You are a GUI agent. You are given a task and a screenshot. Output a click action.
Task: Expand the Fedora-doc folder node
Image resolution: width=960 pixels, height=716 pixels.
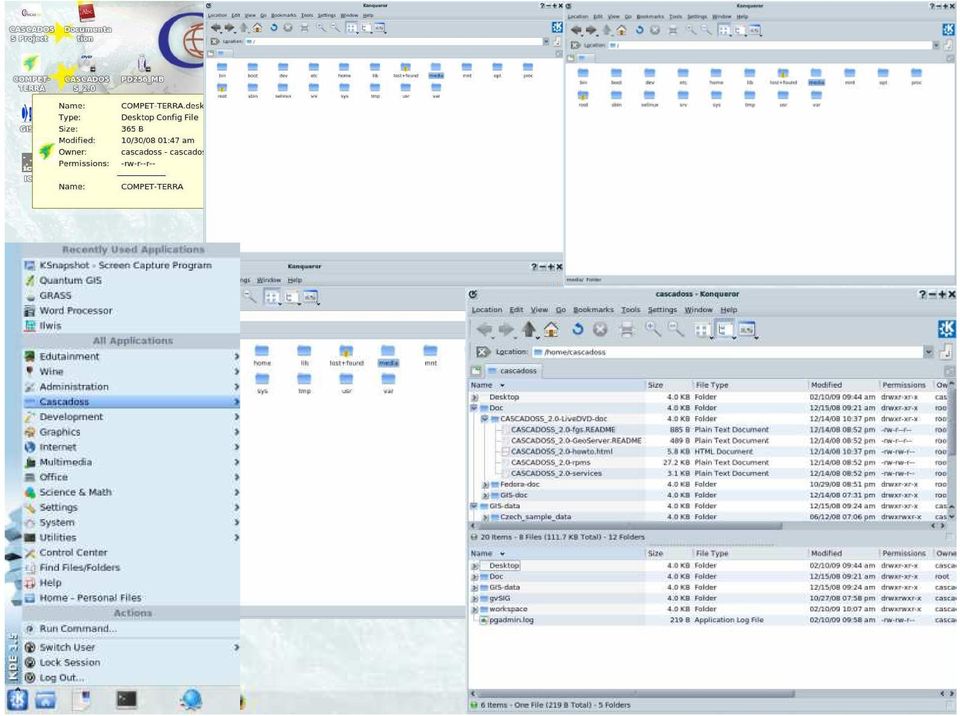click(x=485, y=484)
